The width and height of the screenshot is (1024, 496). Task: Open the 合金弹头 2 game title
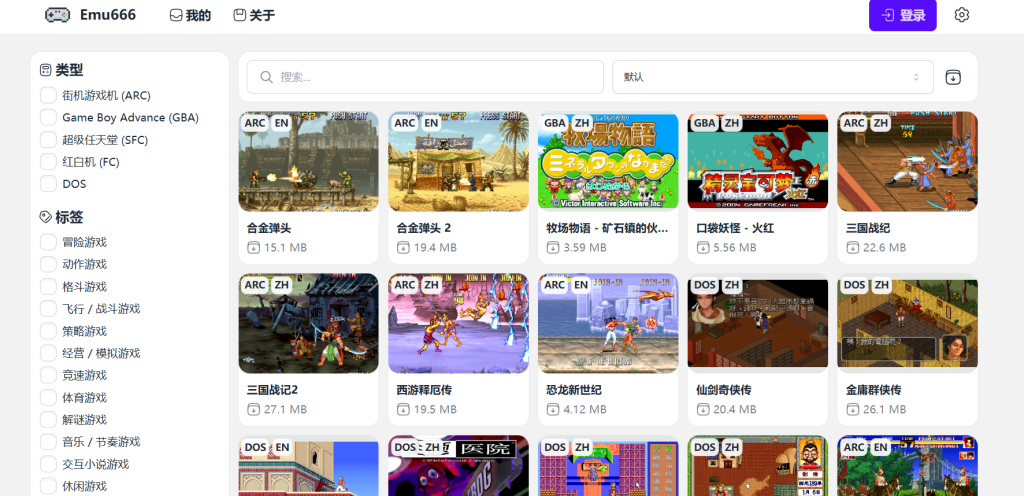(424, 228)
